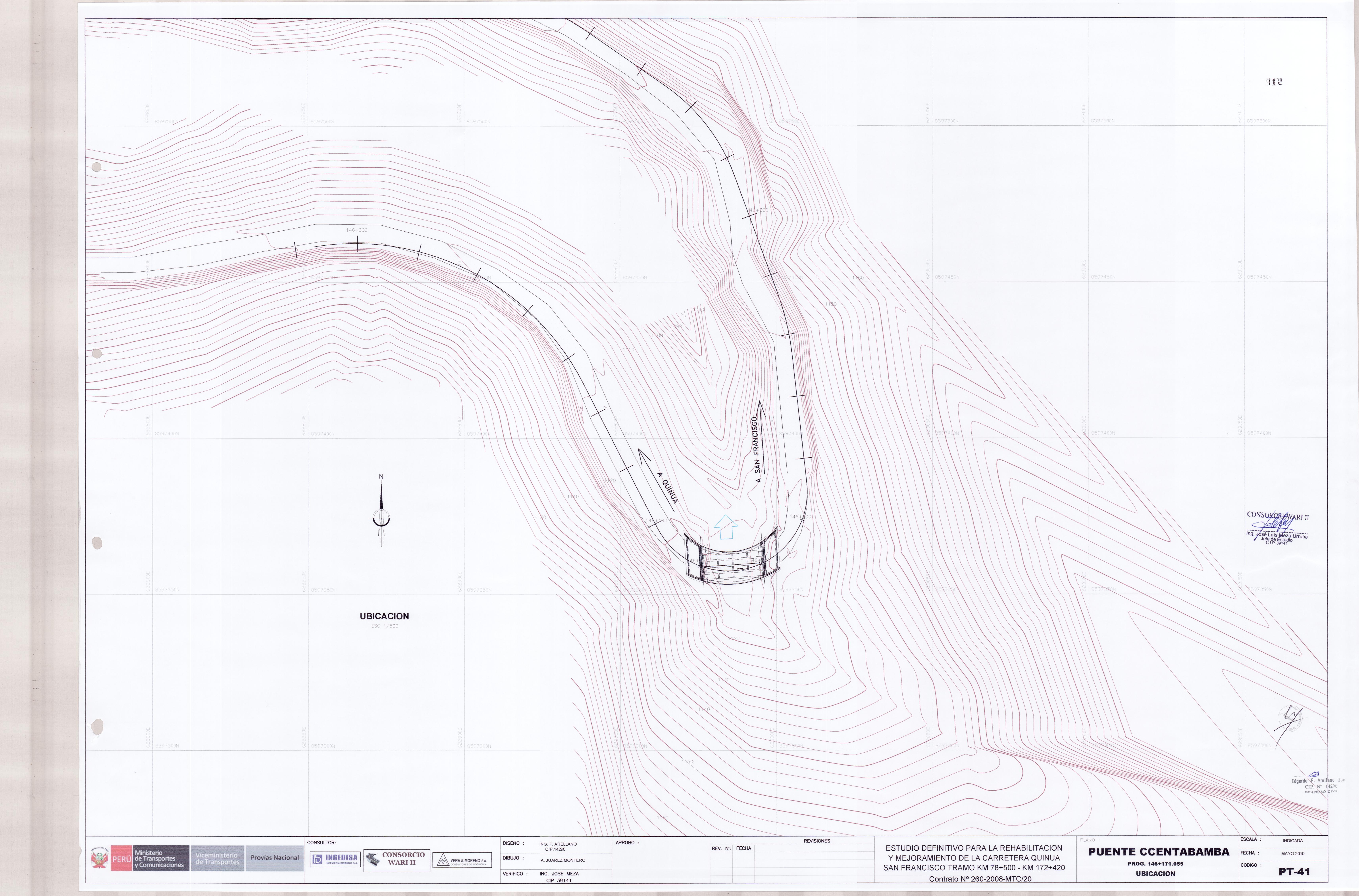Click the 146+300 station label
The image size is (1359, 896).
pos(758,210)
